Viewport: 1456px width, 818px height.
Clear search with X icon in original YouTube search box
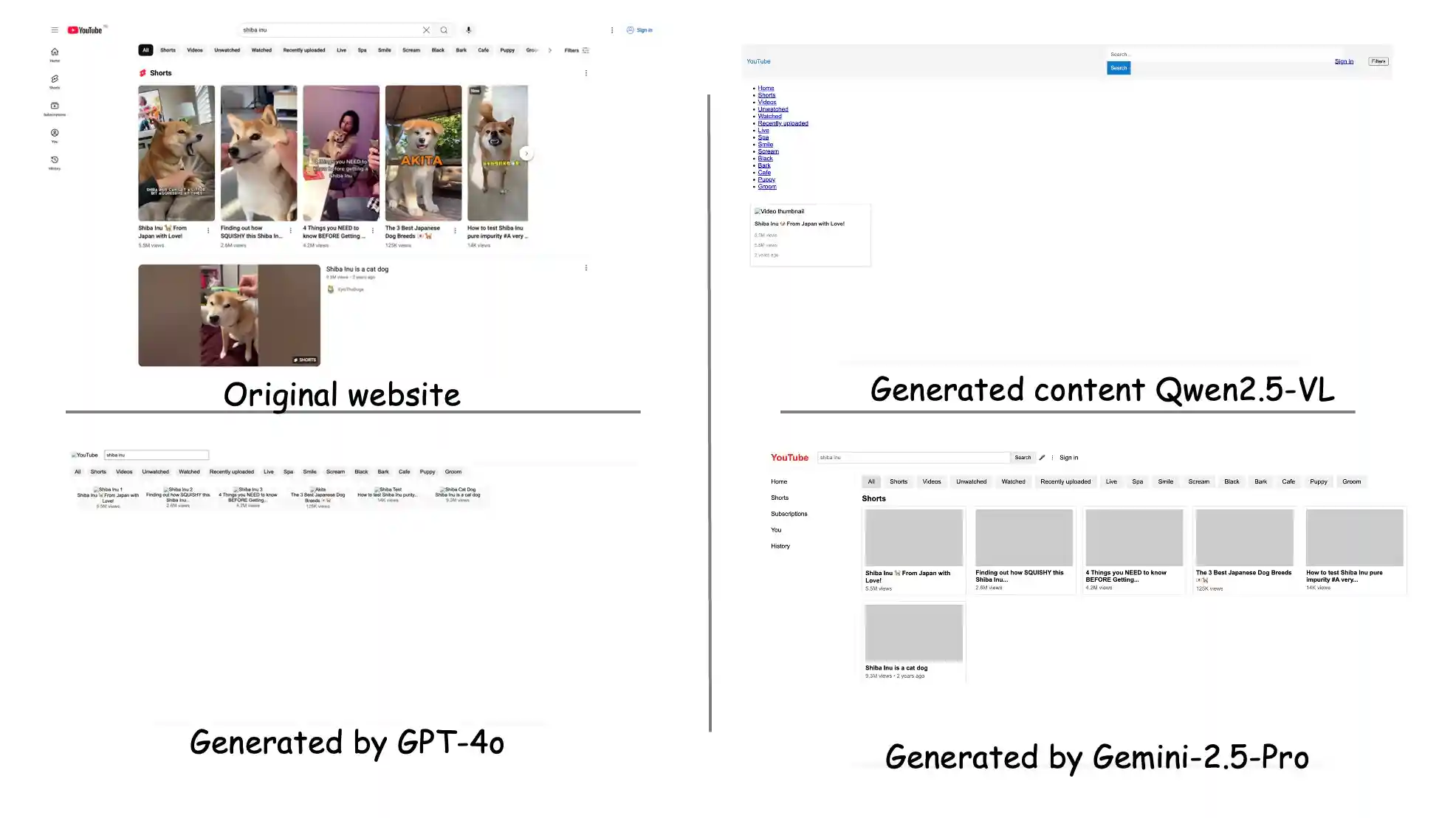pyautogui.click(x=426, y=30)
